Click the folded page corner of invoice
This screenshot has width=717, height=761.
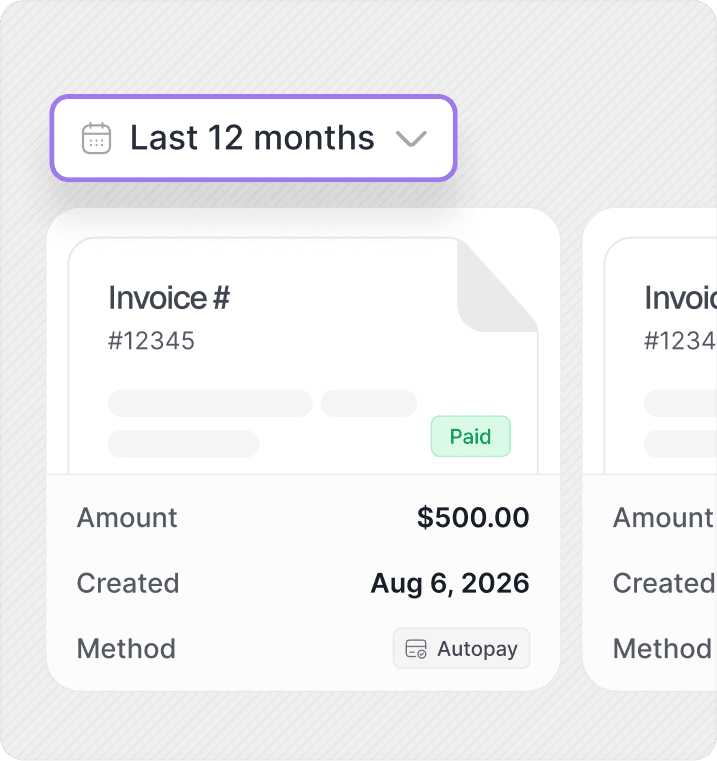click(x=497, y=285)
